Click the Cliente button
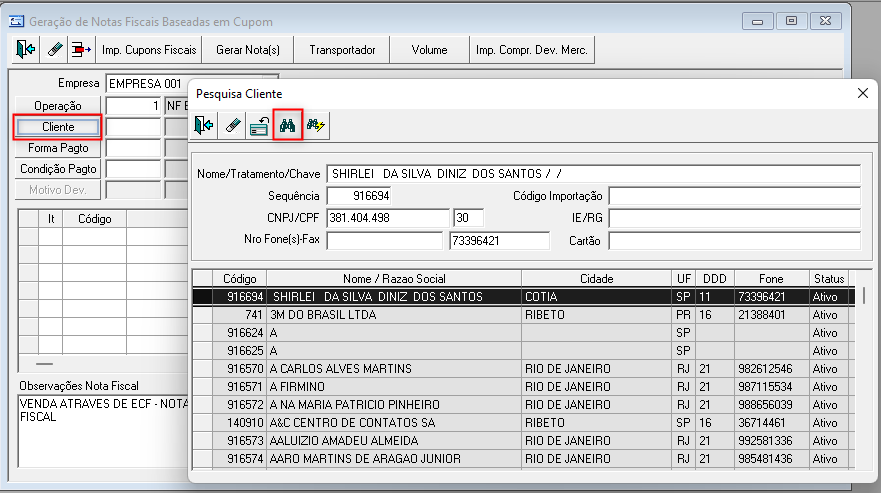Screen dimensions: 881x493 click(x=58, y=127)
